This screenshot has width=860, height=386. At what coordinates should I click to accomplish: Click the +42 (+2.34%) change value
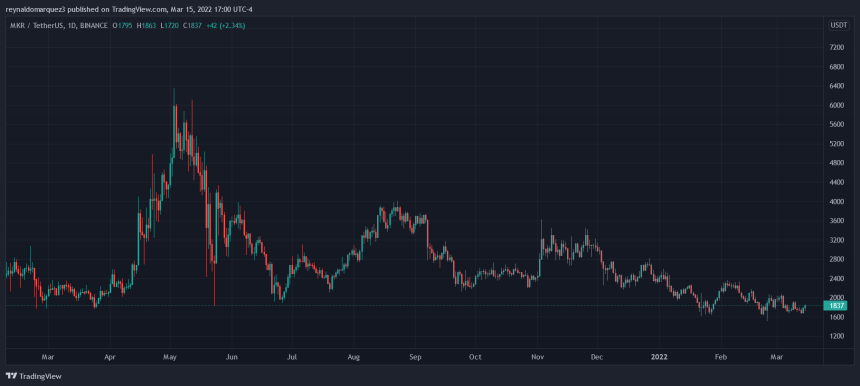227,25
